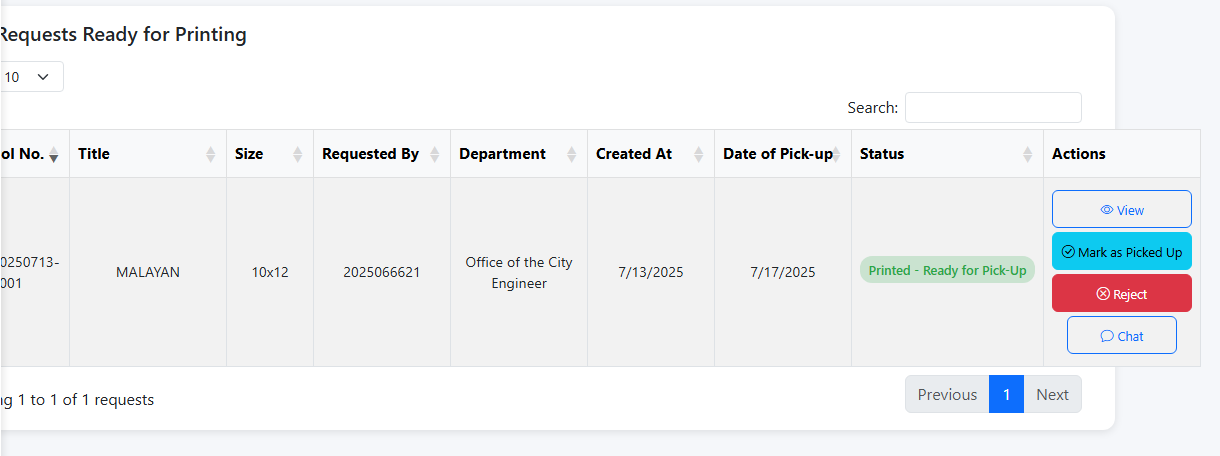Sort by Size column arrows
The width and height of the screenshot is (1220, 456).
tap(298, 154)
